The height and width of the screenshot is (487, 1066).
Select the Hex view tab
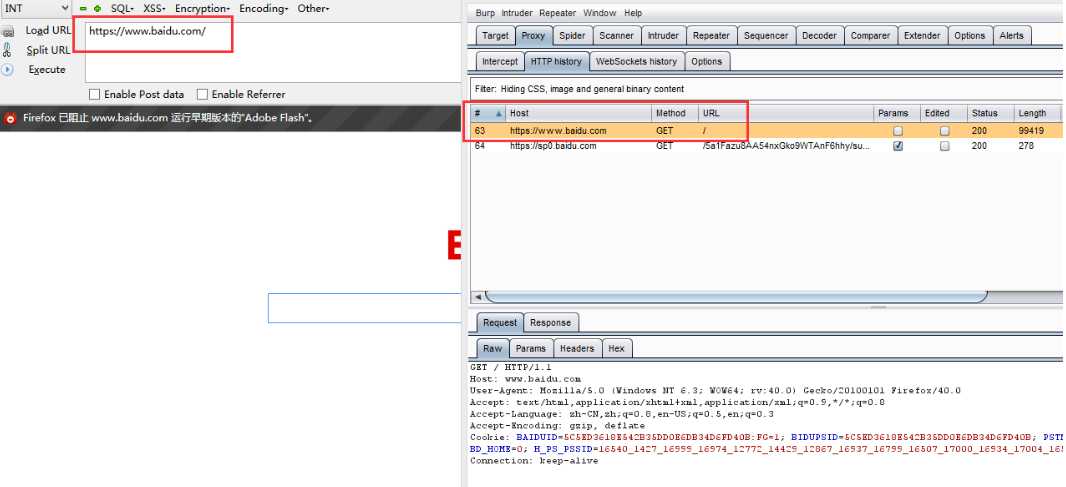(617, 348)
